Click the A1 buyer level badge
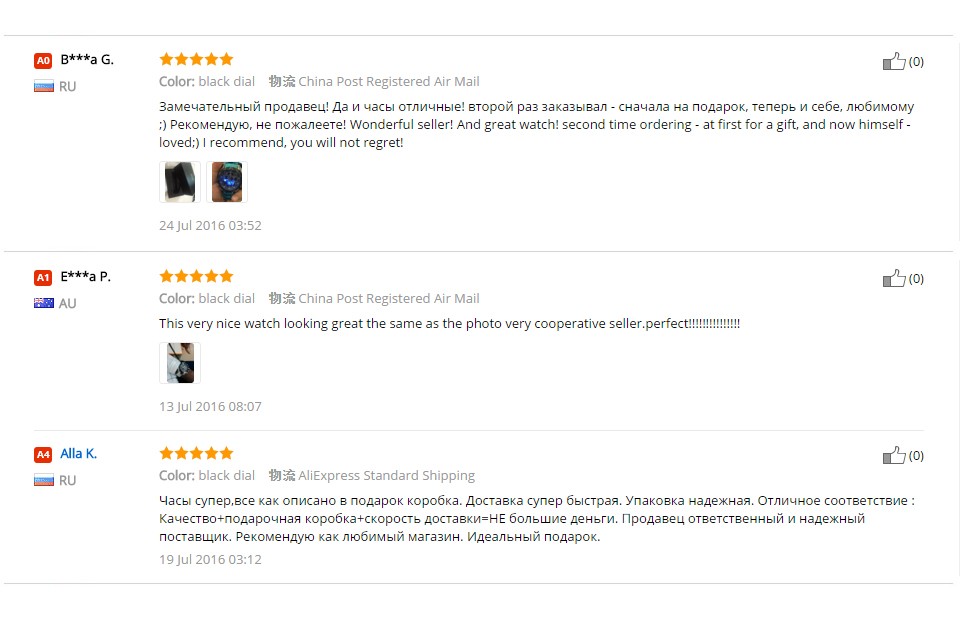960x617 pixels. (43, 277)
